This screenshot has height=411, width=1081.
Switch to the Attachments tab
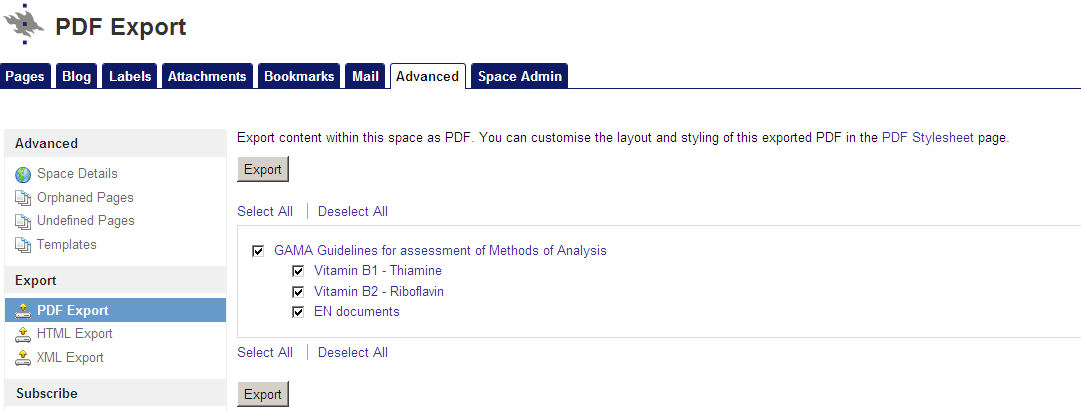click(207, 76)
